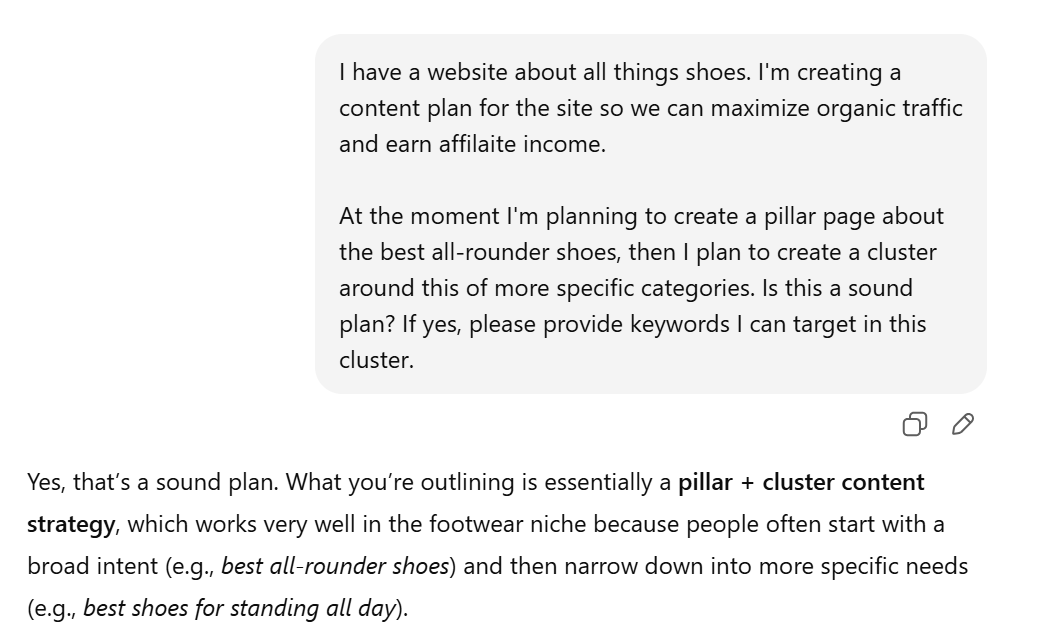Copy the user message with copy icon
Screen dimensions: 1037x640
pos(914,425)
